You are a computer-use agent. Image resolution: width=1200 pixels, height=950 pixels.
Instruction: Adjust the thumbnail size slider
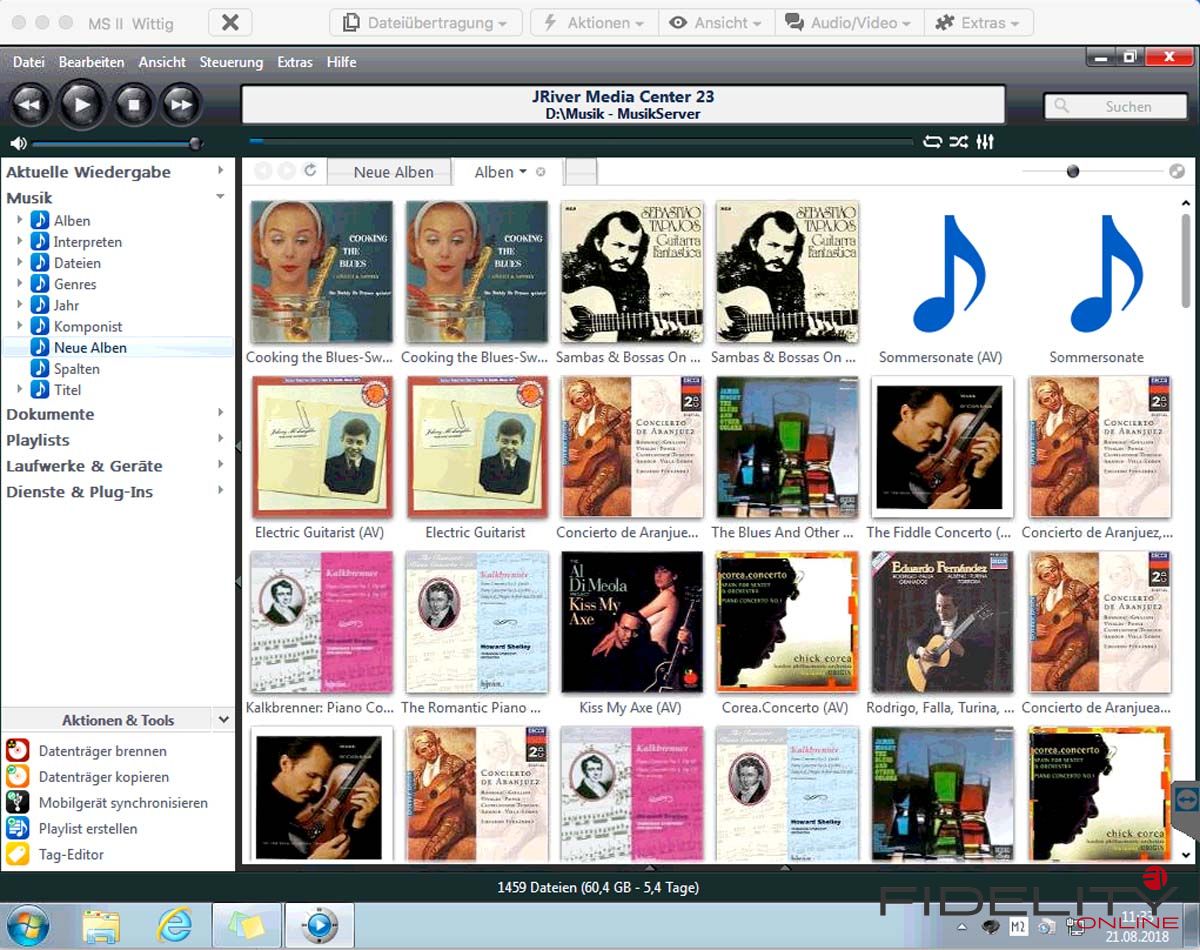tap(1073, 171)
